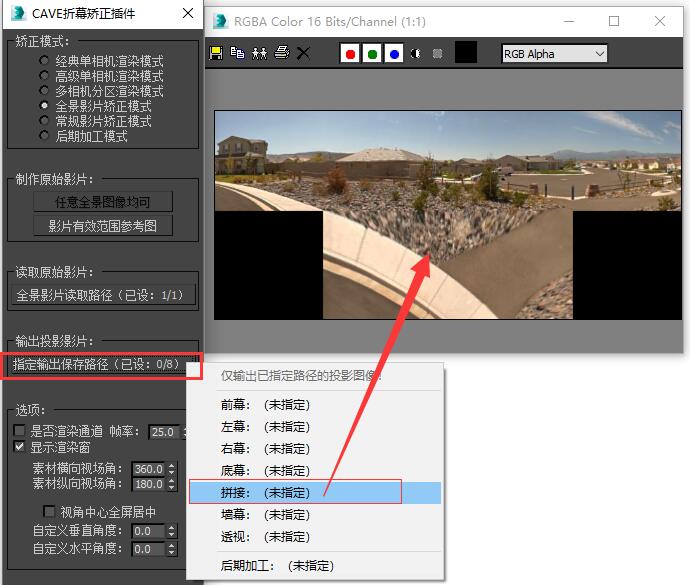This screenshot has width=690, height=585.
Task: Open 指定输出保存路径 output path menu
Action: 100,364
